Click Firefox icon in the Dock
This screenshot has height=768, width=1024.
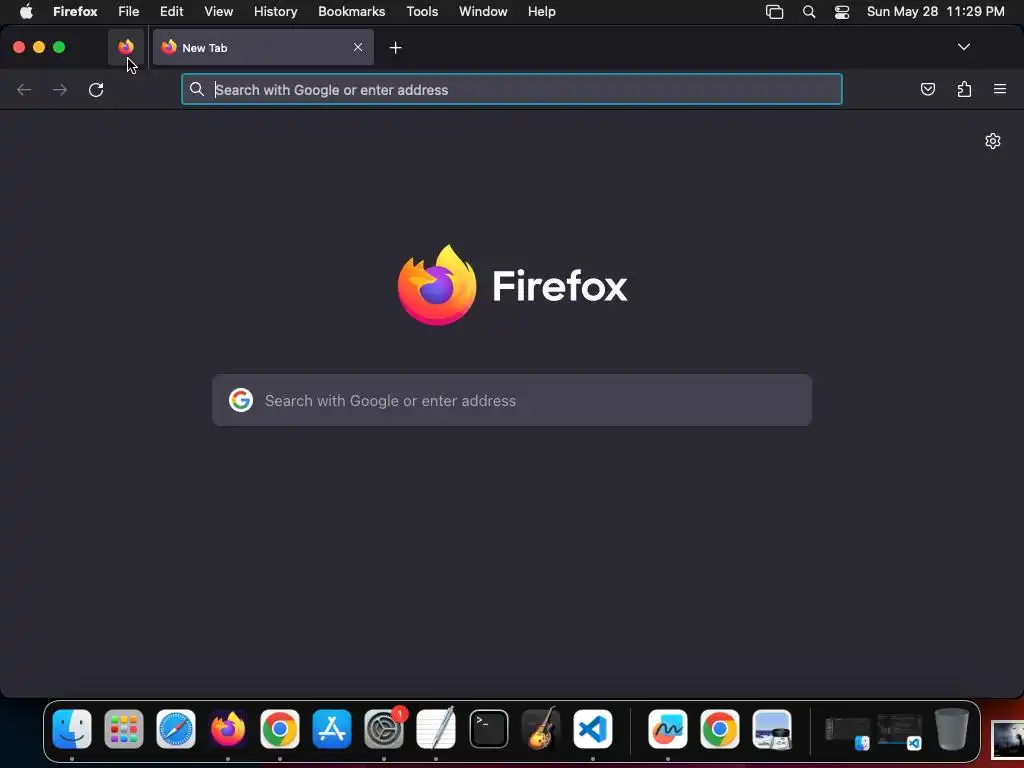[x=228, y=729]
